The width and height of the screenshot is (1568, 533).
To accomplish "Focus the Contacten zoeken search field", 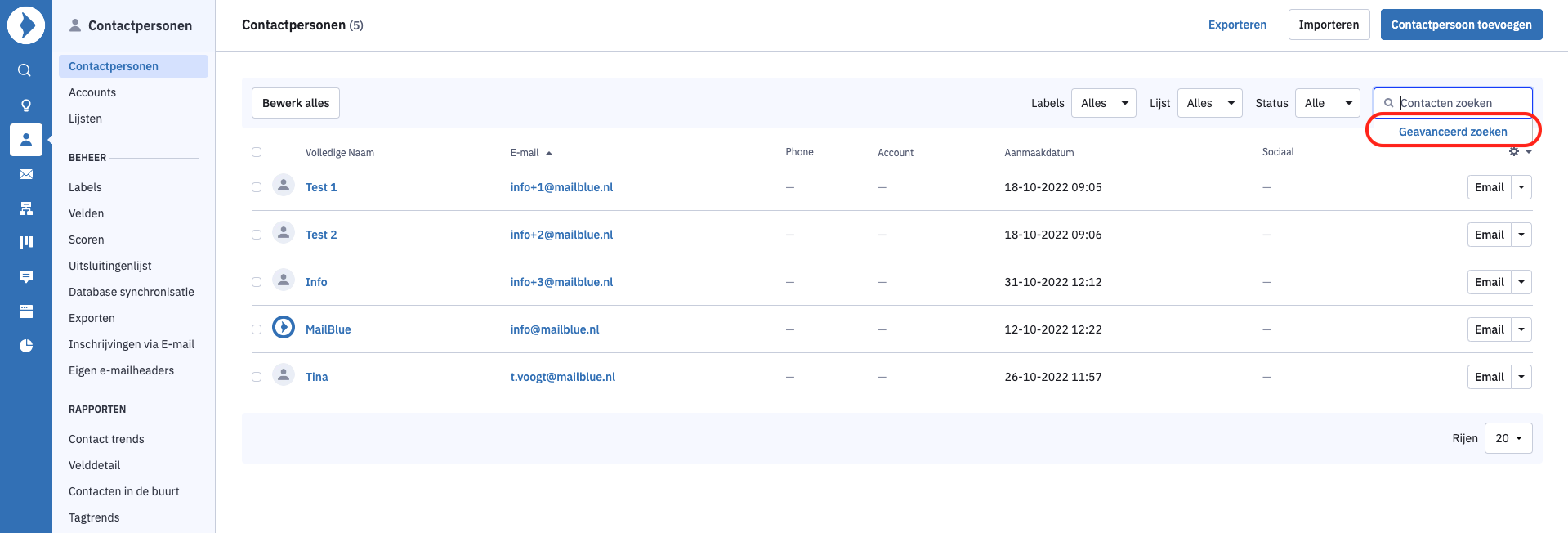I will point(1453,103).
